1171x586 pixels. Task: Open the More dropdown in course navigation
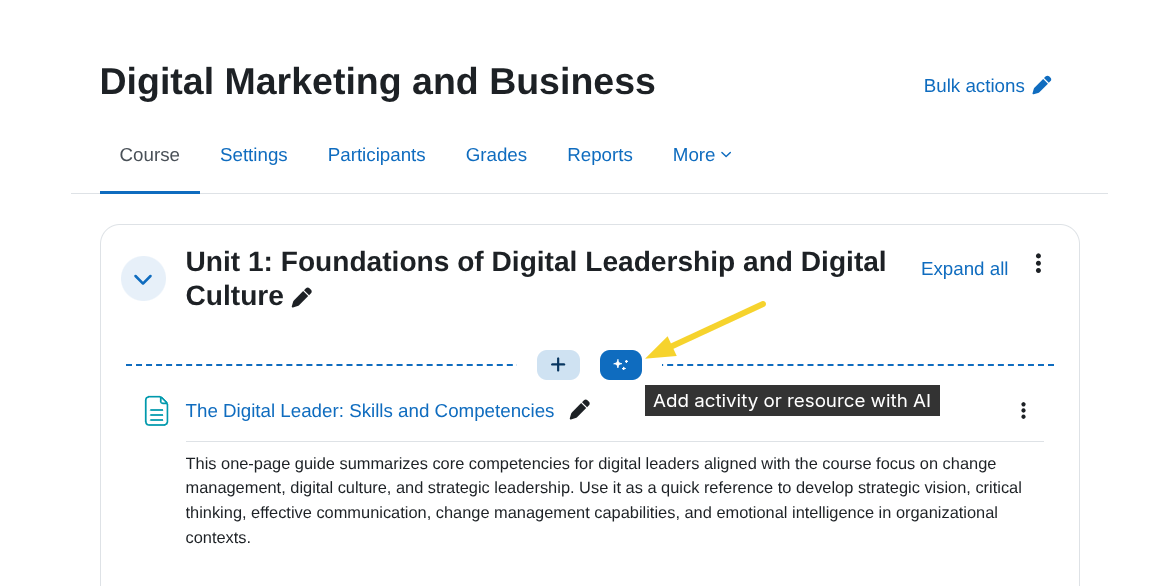tap(702, 155)
